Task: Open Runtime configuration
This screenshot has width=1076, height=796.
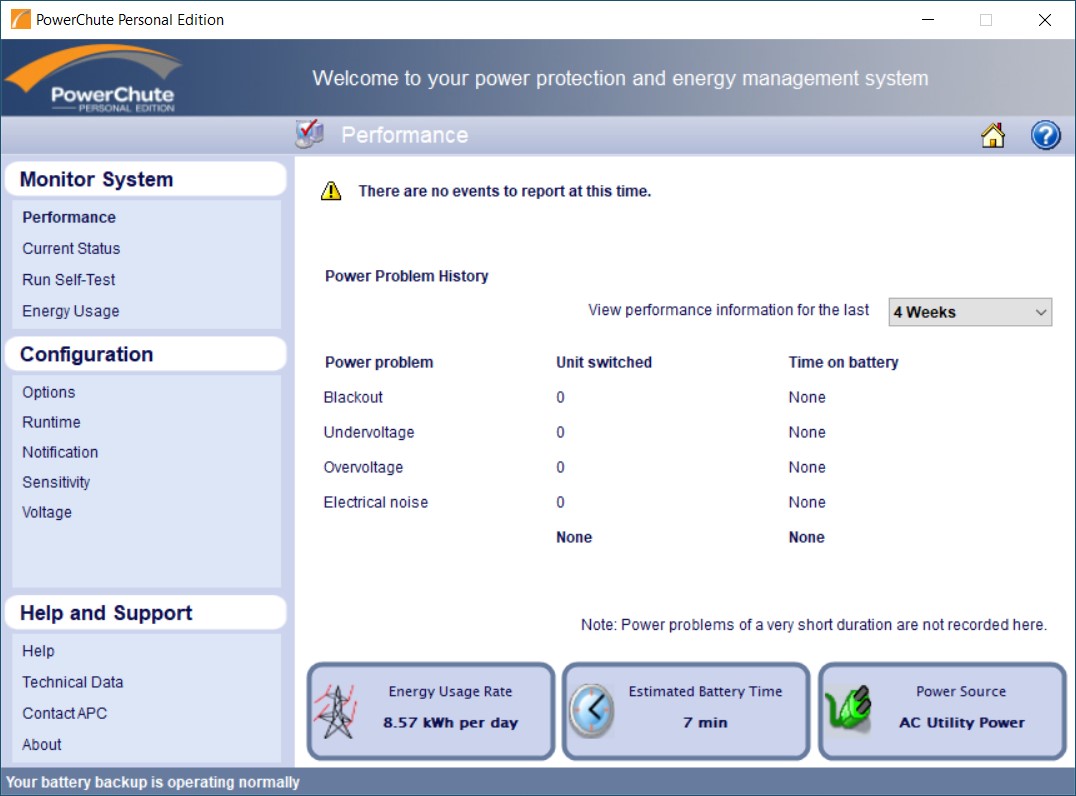Action: click(x=51, y=423)
